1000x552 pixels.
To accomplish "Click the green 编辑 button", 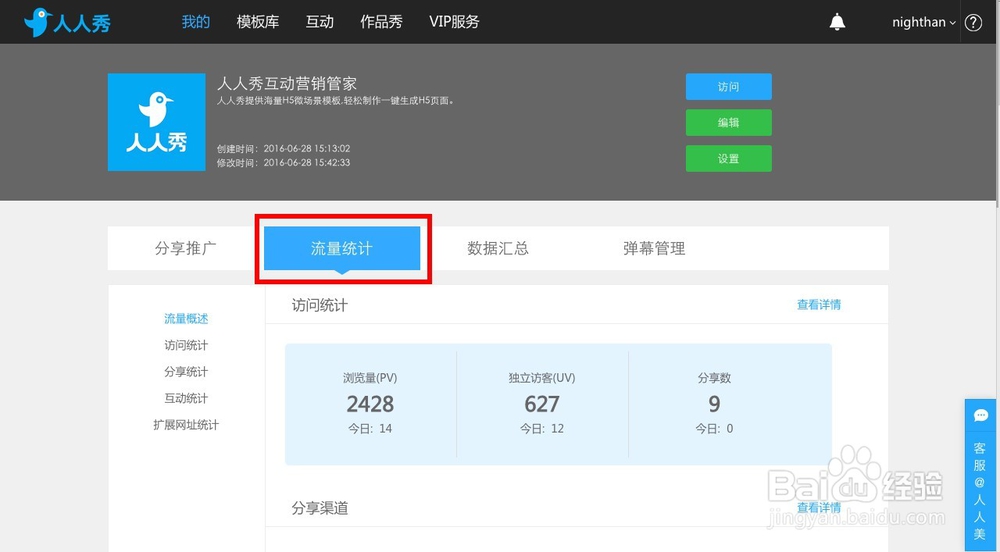I will 728,122.
